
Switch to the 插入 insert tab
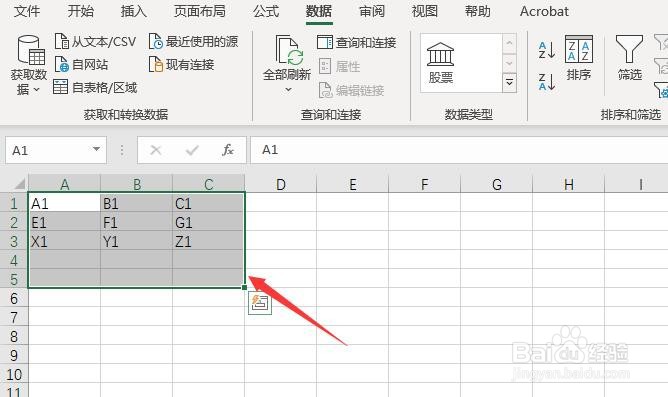point(133,11)
